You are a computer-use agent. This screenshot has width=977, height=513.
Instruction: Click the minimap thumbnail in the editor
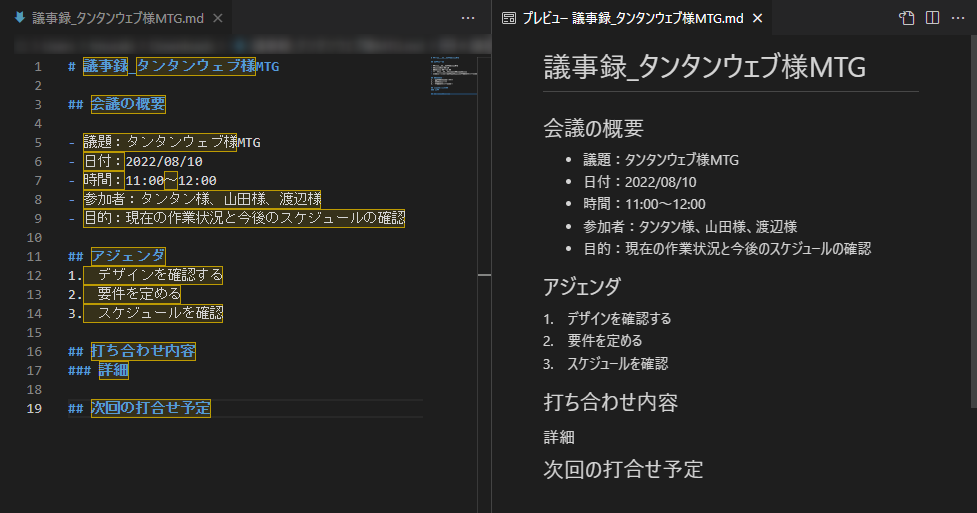pos(454,75)
